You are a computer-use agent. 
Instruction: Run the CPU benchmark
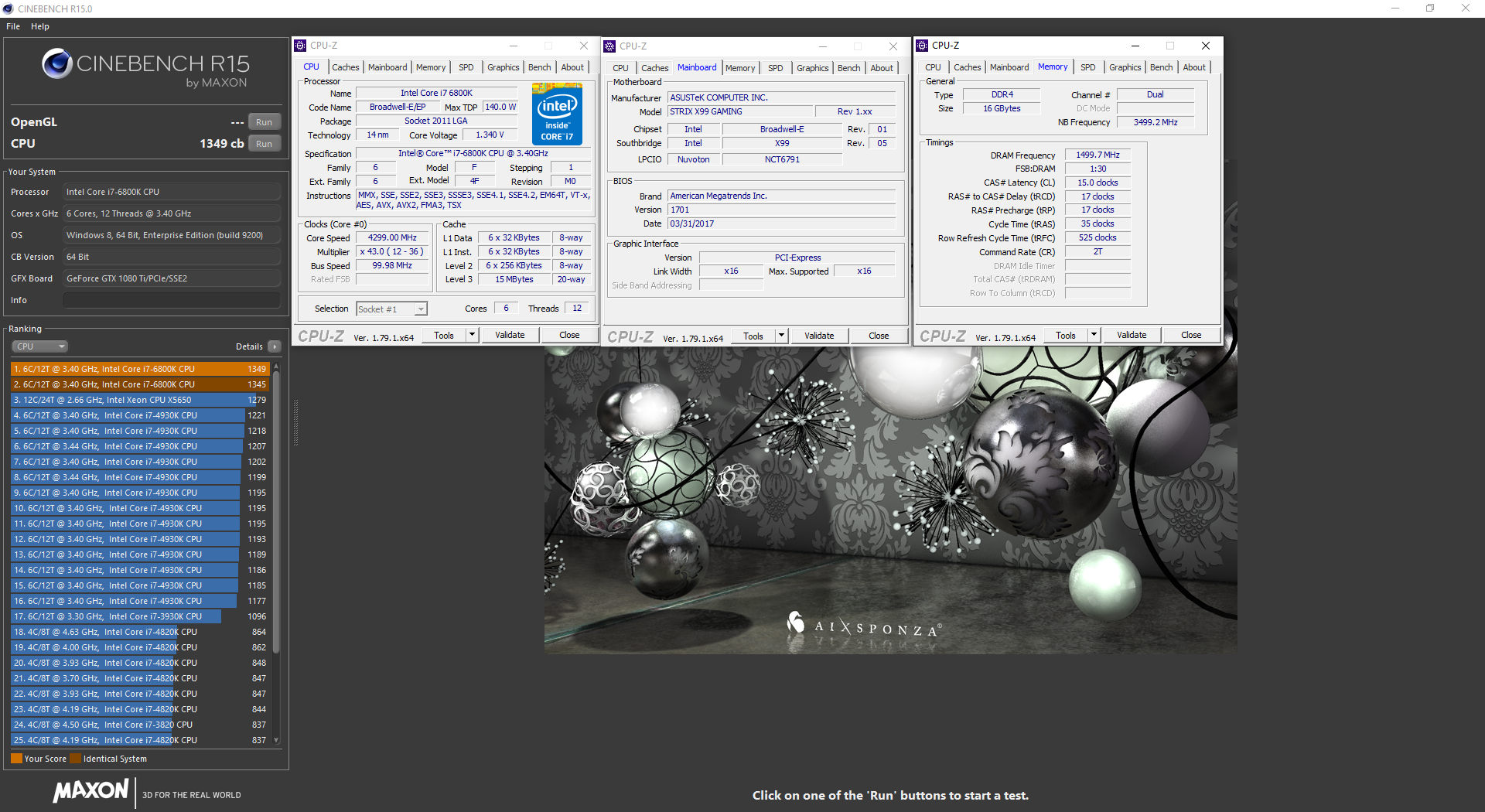[264, 144]
